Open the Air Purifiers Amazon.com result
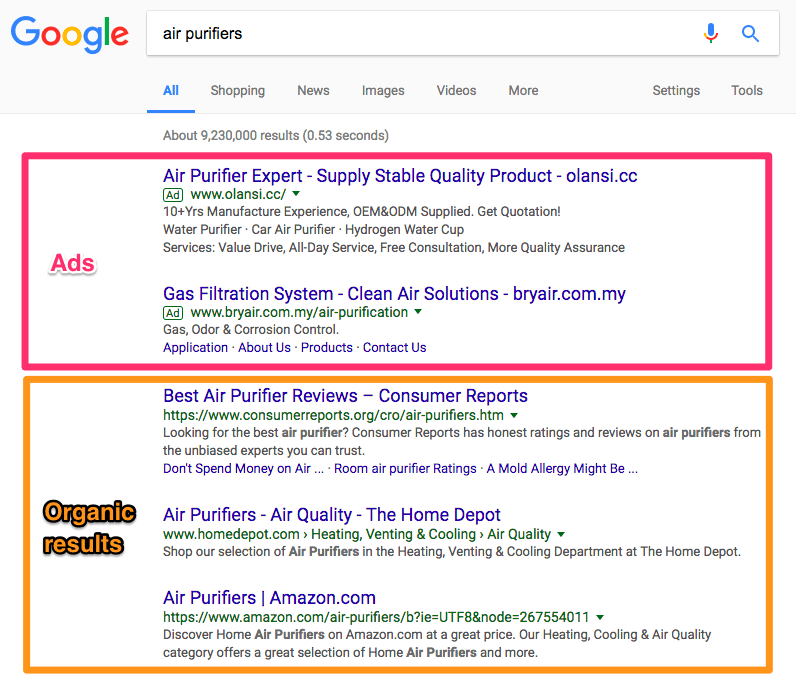This screenshot has width=796, height=680. pos(269,598)
